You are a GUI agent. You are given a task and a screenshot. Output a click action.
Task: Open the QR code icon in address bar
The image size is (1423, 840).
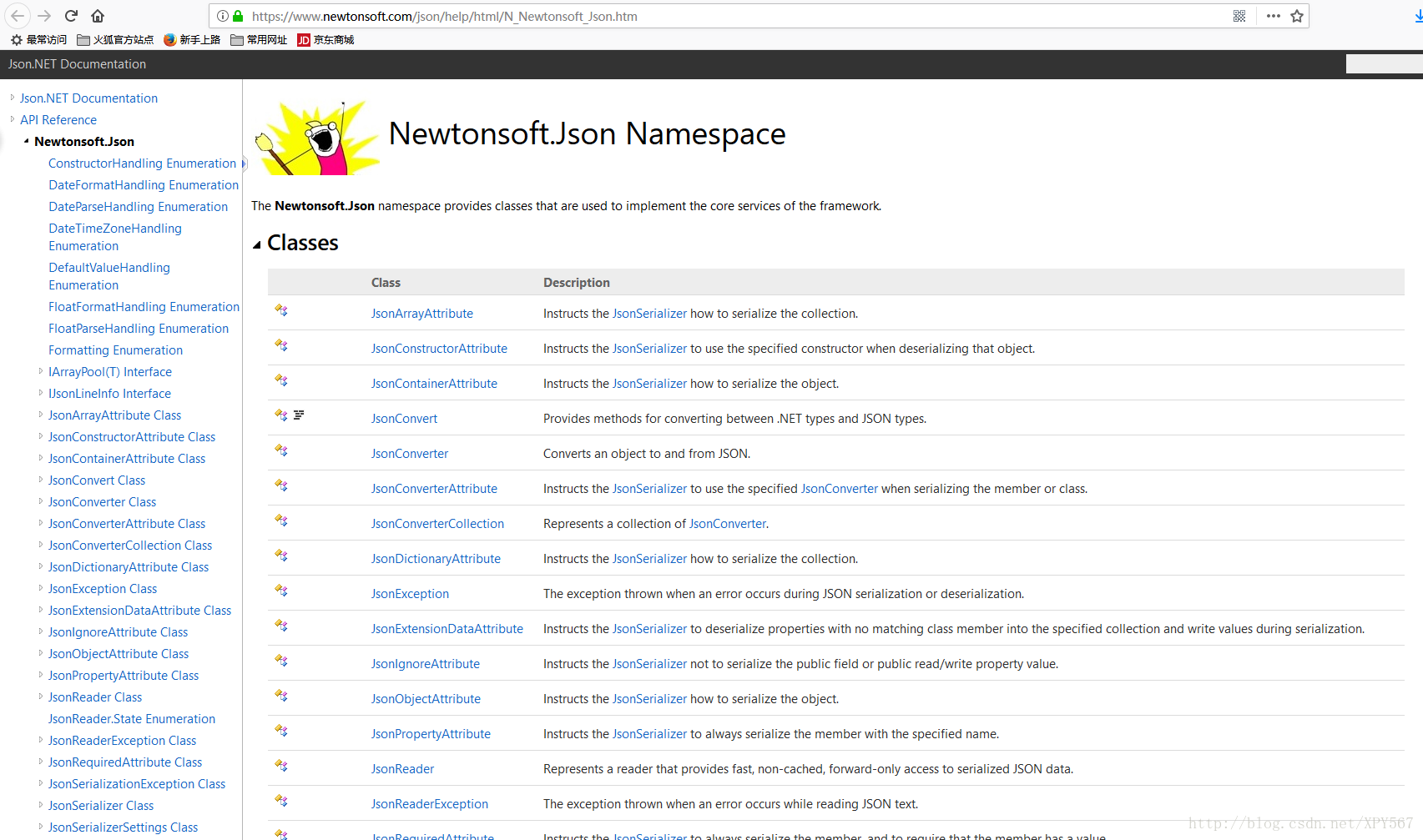[1239, 16]
